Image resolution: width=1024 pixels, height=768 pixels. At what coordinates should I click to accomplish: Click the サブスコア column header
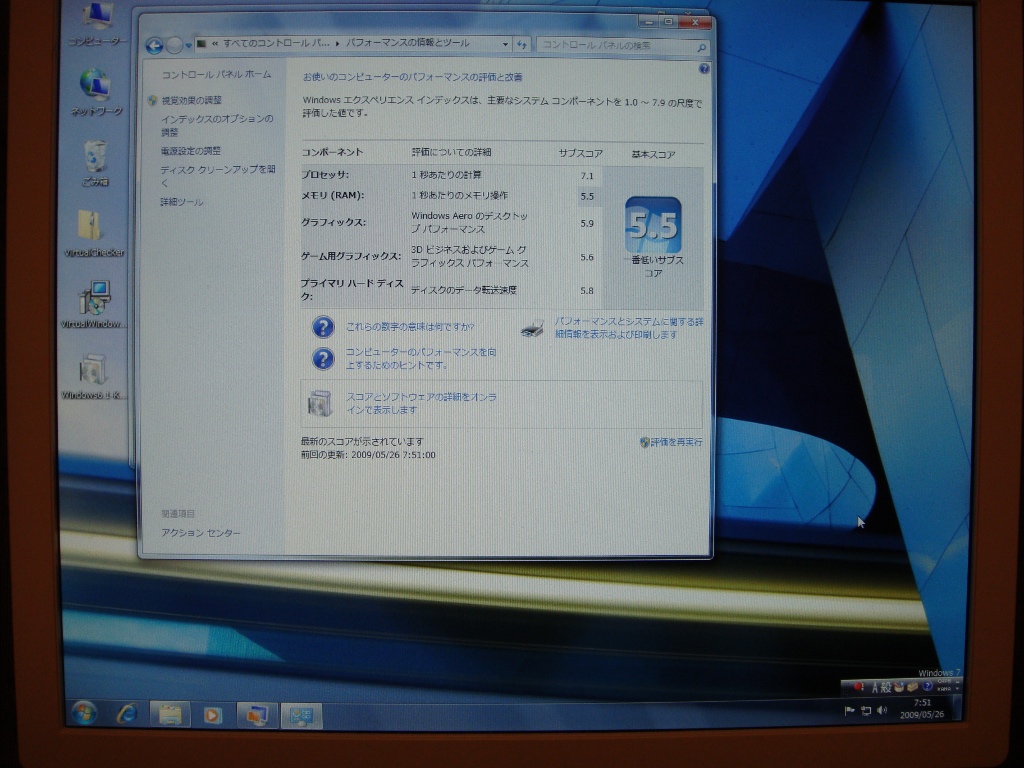(581, 153)
